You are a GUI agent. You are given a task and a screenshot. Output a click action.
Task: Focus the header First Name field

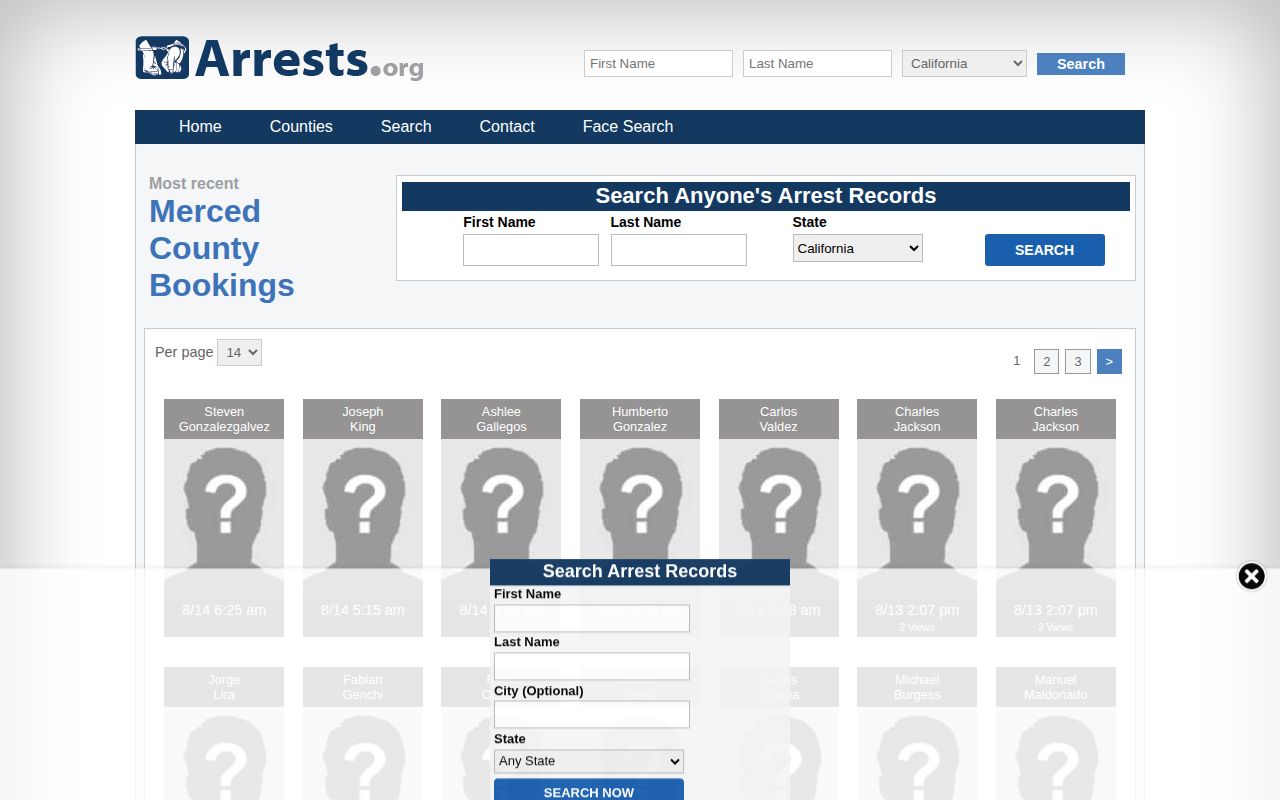658,64
